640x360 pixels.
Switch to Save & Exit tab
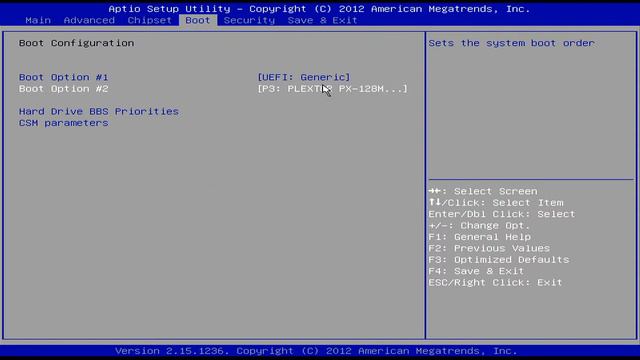point(322,20)
